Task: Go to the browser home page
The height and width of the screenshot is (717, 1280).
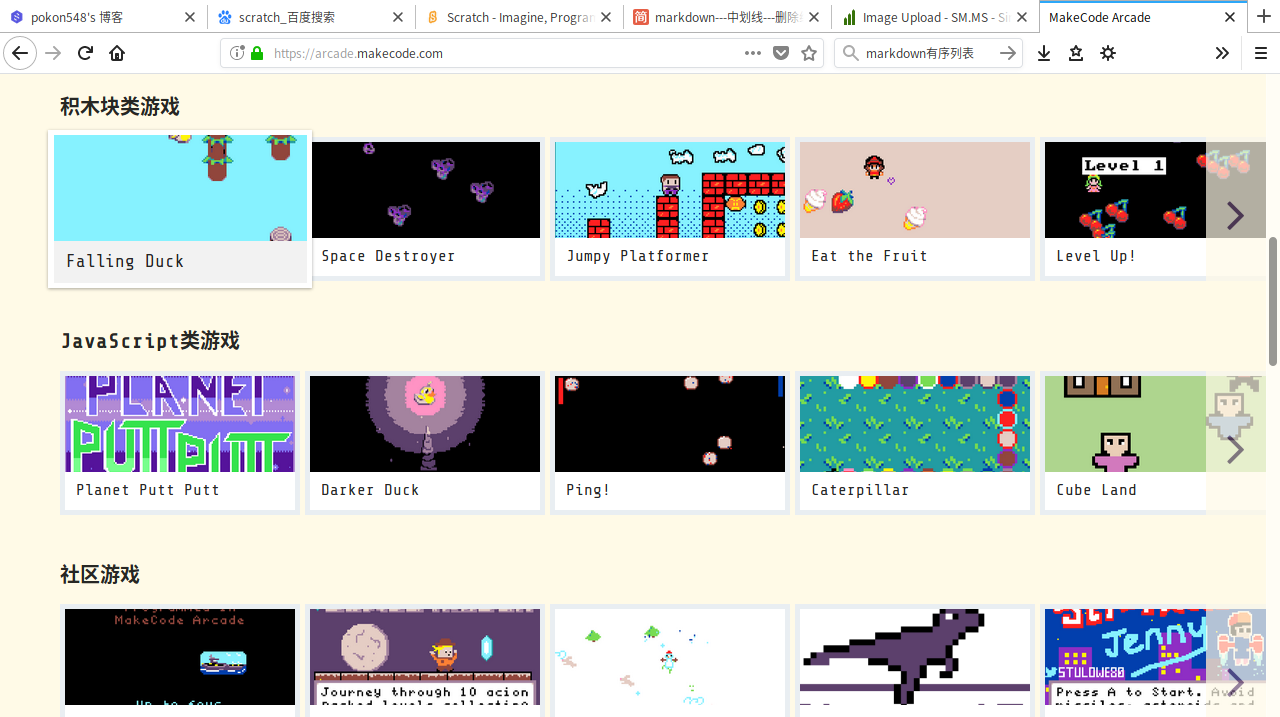Action: (x=117, y=53)
